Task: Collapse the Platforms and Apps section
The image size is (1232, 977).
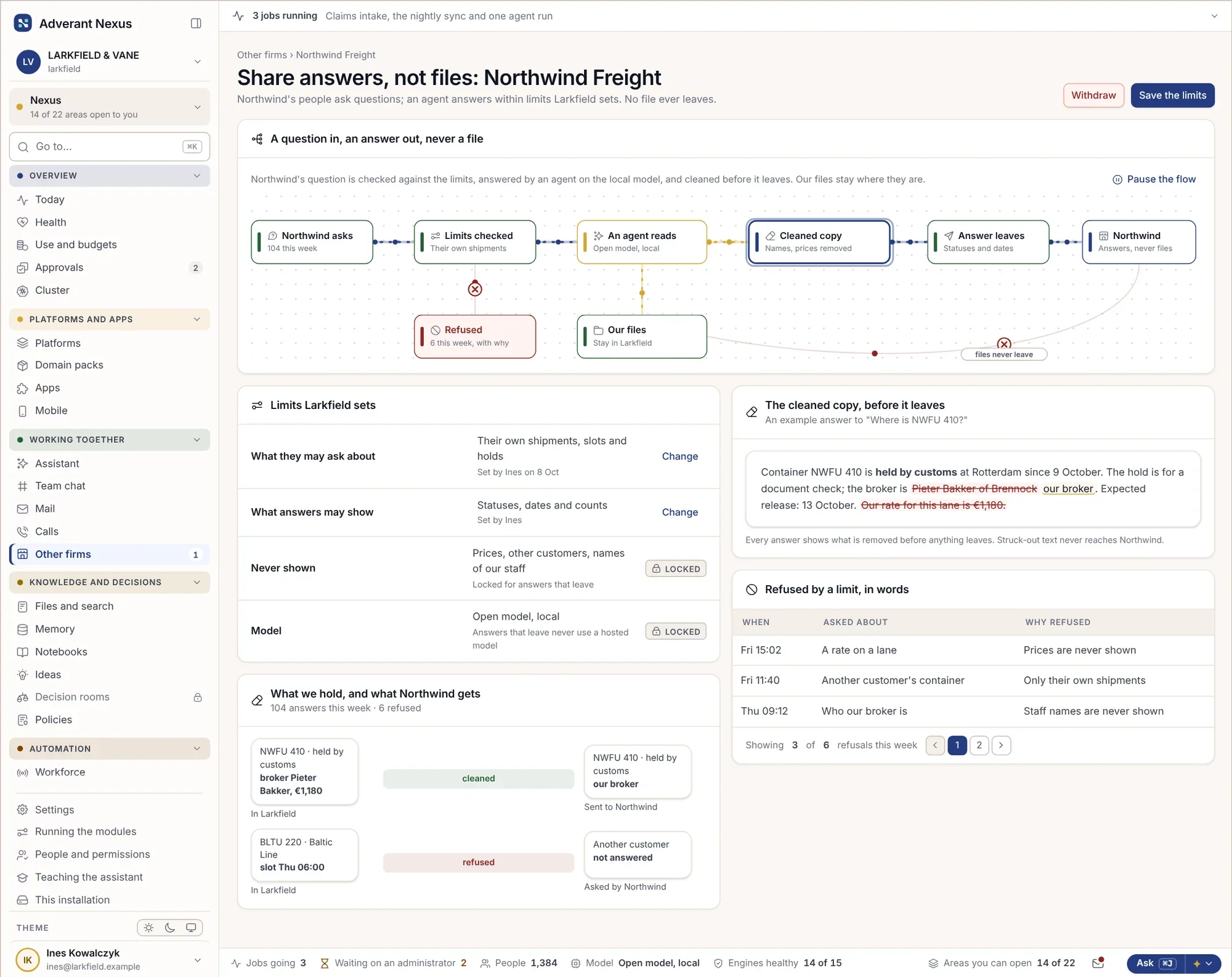Action: coord(110,319)
